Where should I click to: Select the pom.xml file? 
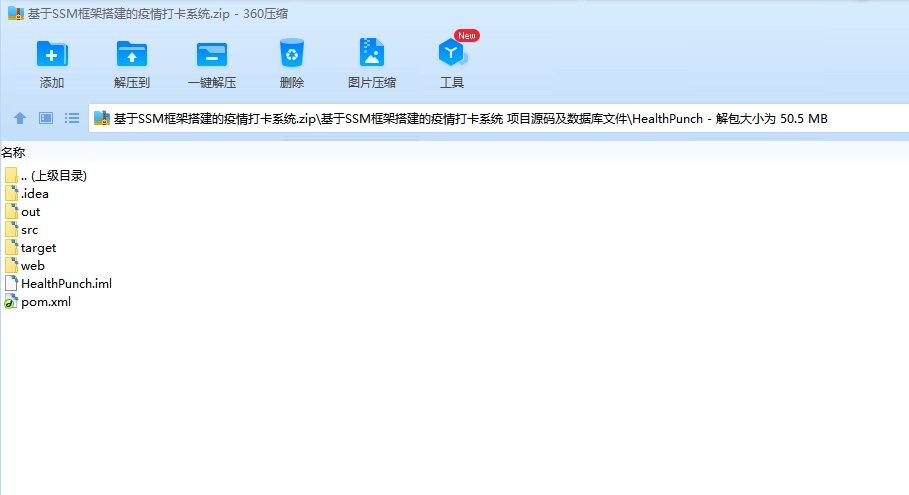pos(38,301)
